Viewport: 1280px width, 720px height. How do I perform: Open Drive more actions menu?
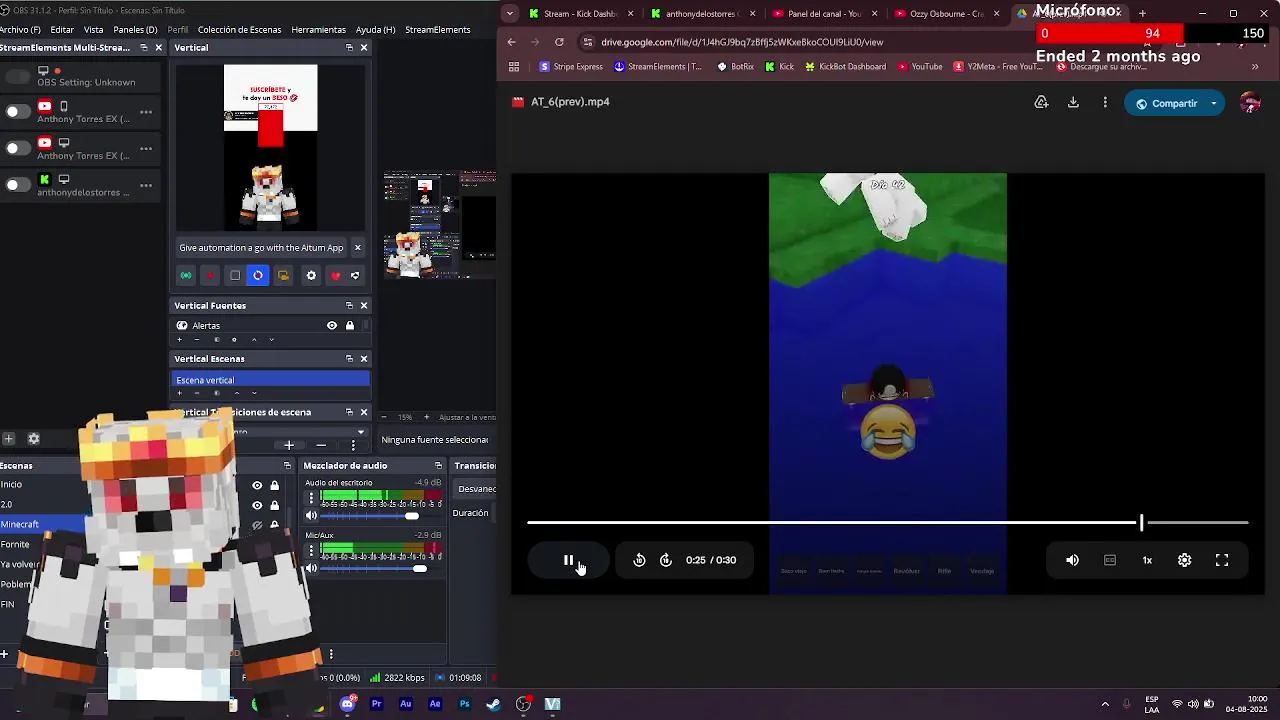point(1105,102)
